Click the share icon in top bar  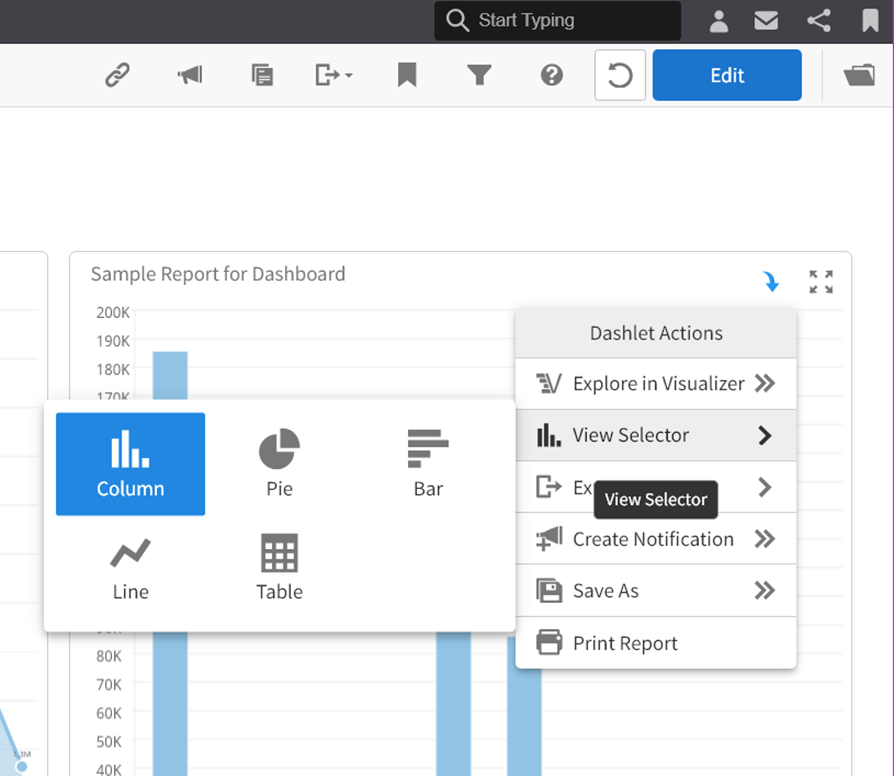(818, 21)
